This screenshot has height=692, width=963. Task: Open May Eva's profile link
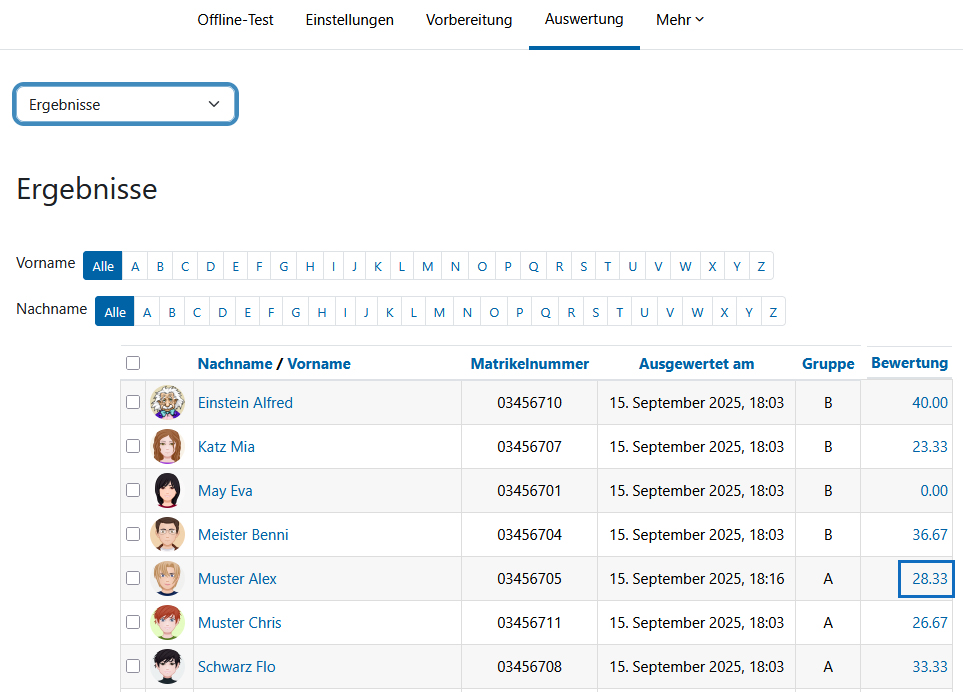[225, 491]
